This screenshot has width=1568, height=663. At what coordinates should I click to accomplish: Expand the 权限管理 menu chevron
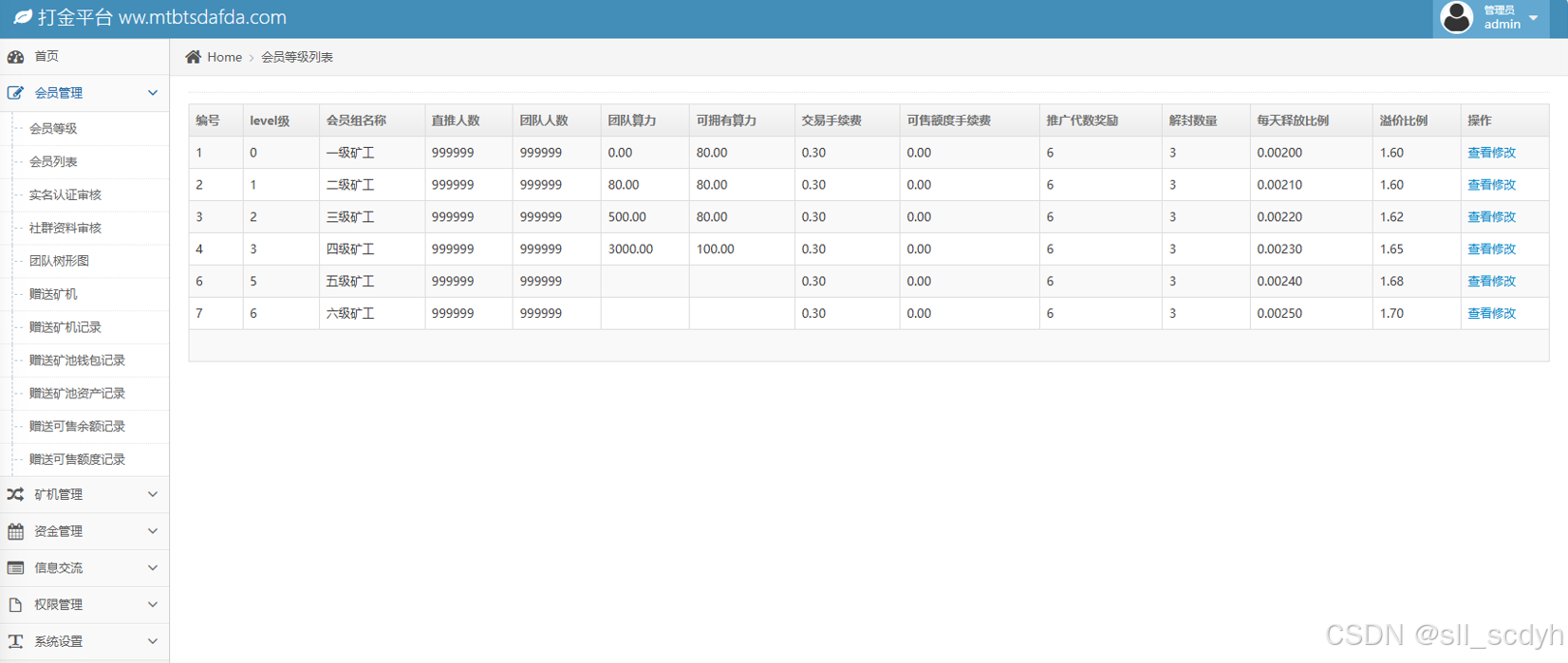[x=153, y=604]
